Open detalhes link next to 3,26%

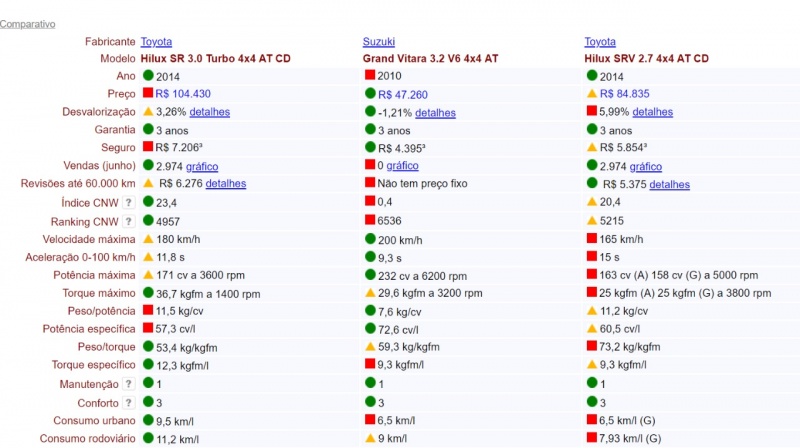tap(210, 112)
